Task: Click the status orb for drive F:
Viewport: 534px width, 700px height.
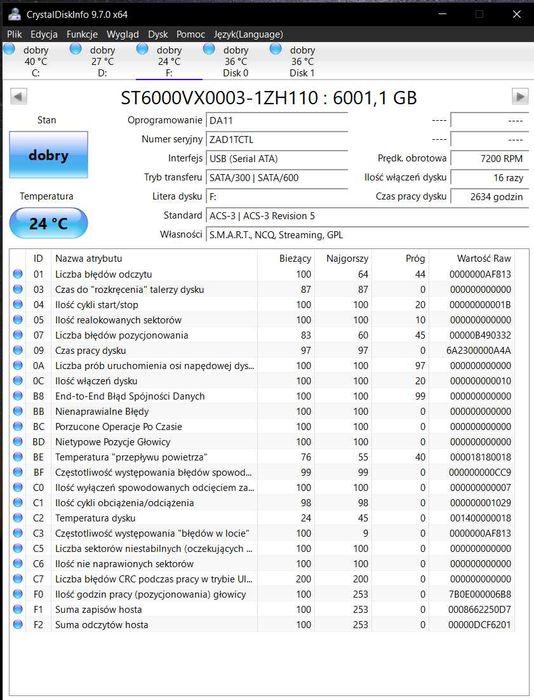Action: tap(142, 49)
